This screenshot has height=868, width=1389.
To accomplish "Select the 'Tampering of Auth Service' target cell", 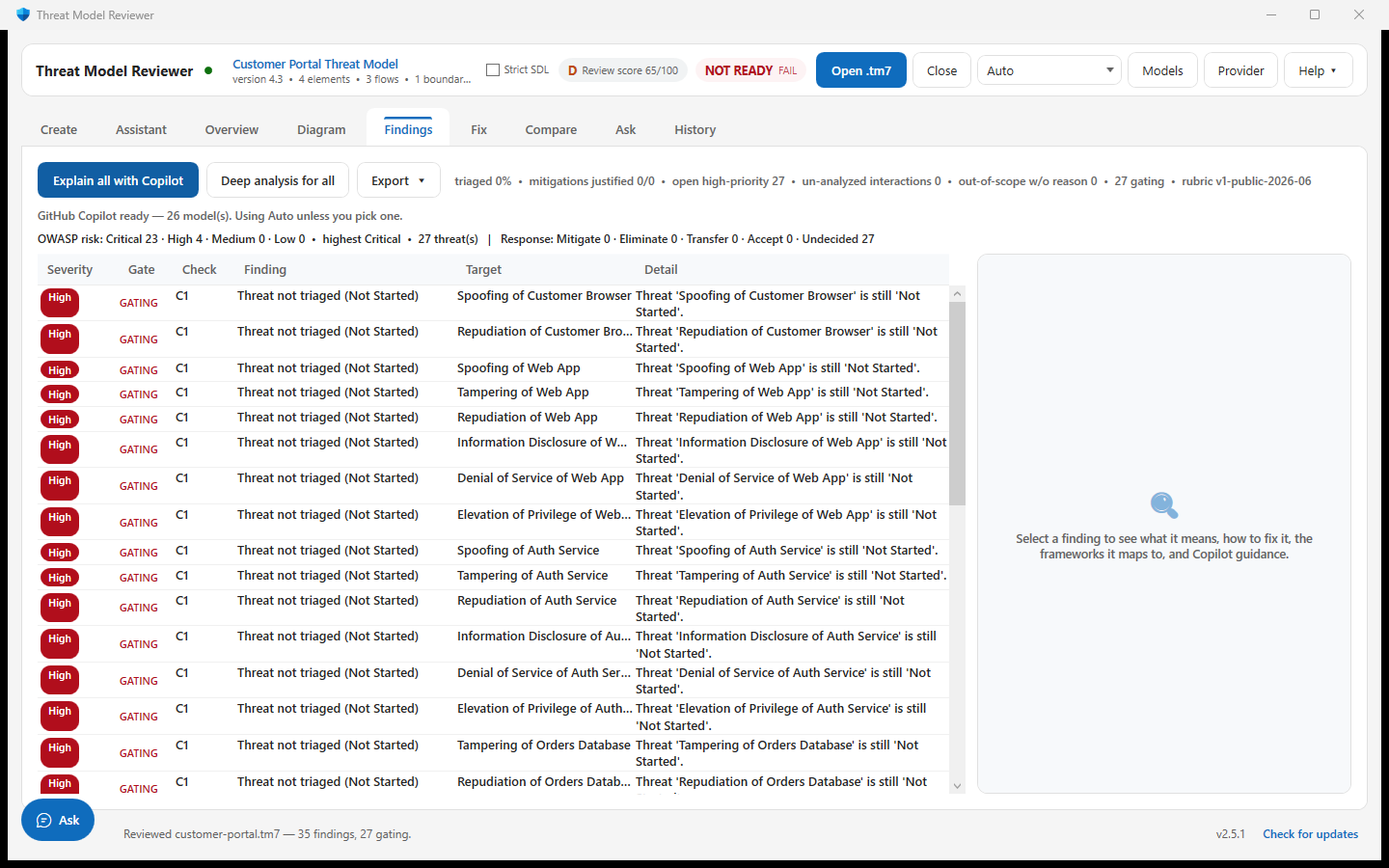I will [532, 576].
